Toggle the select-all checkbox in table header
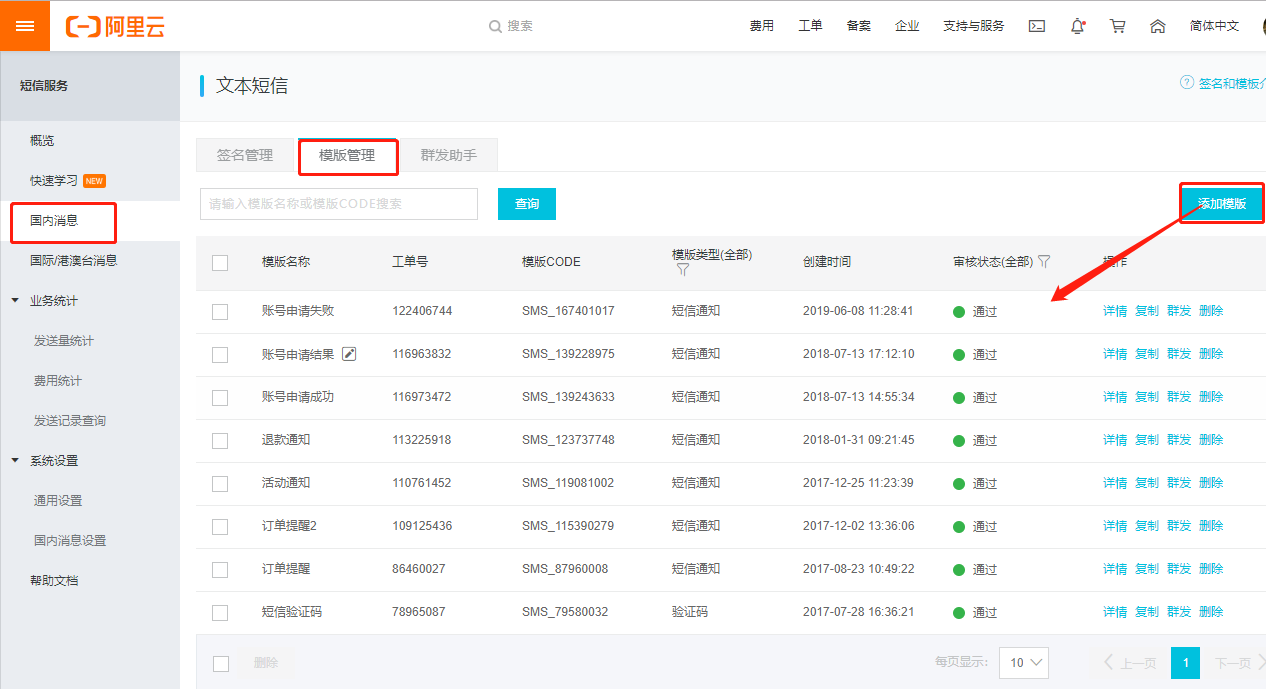The image size is (1266, 689). (x=220, y=262)
